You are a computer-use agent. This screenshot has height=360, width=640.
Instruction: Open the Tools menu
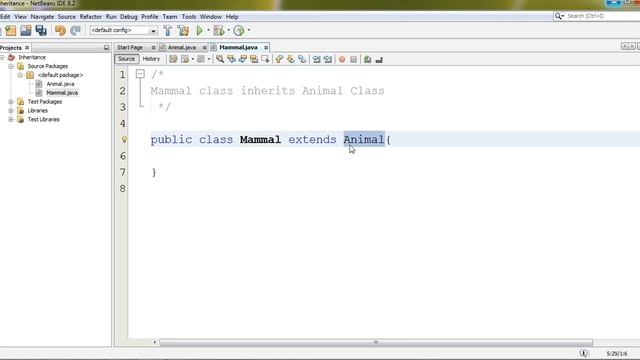(189, 17)
